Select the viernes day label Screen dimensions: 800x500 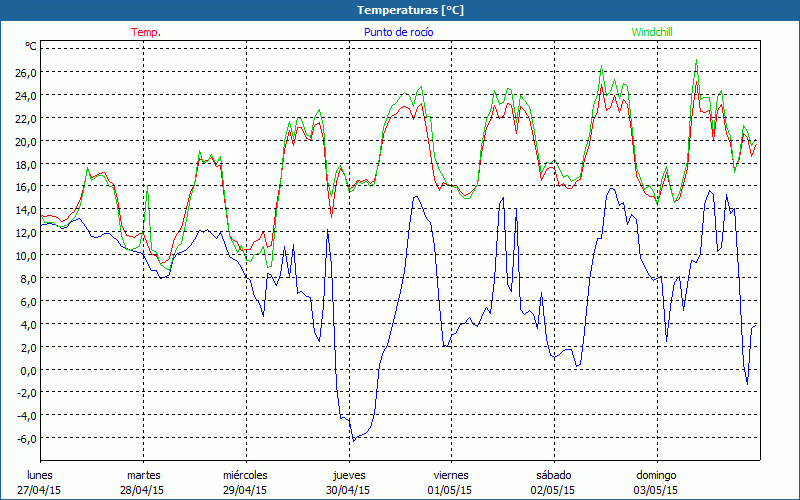coord(451,475)
